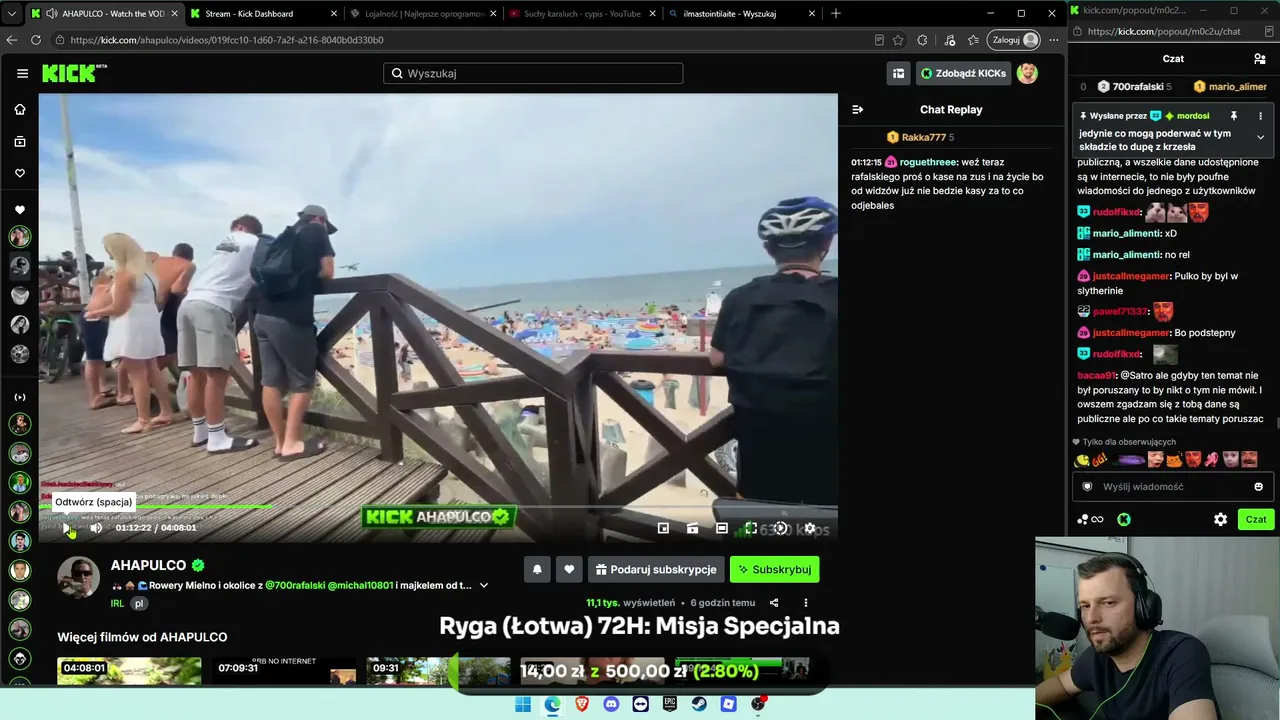
Task: Open Discord from the taskbar
Action: click(x=611, y=704)
